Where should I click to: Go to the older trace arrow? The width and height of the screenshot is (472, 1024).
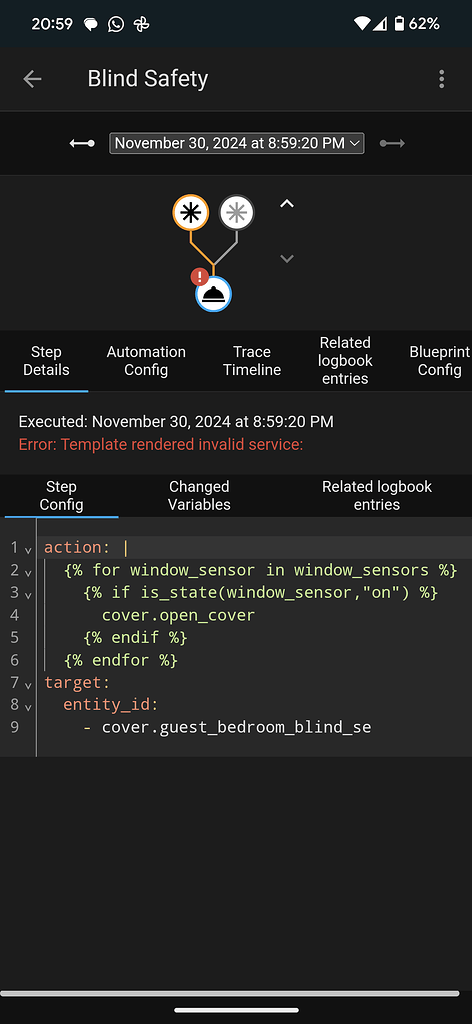coord(82,143)
